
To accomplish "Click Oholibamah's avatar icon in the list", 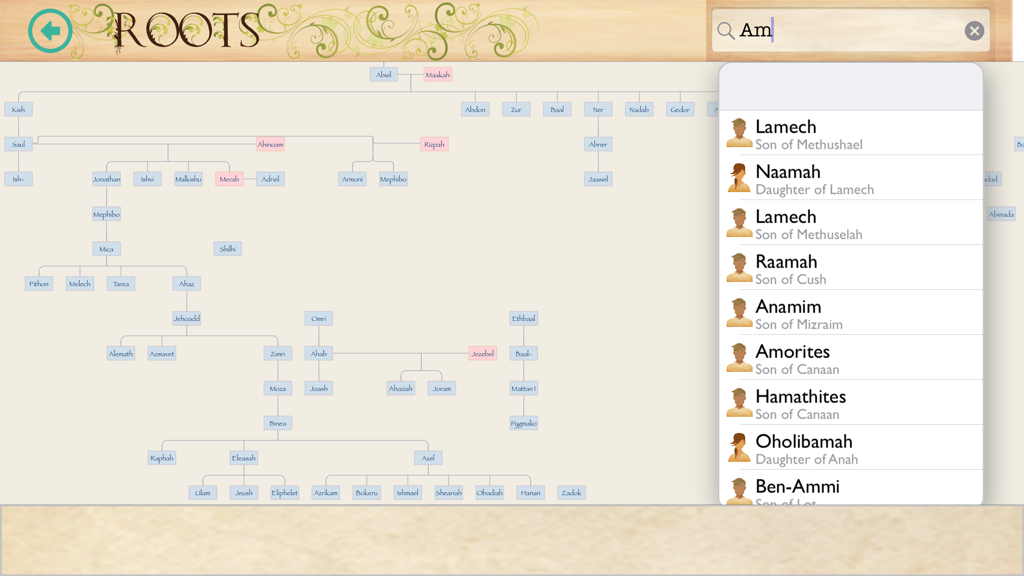I will coord(739,446).
